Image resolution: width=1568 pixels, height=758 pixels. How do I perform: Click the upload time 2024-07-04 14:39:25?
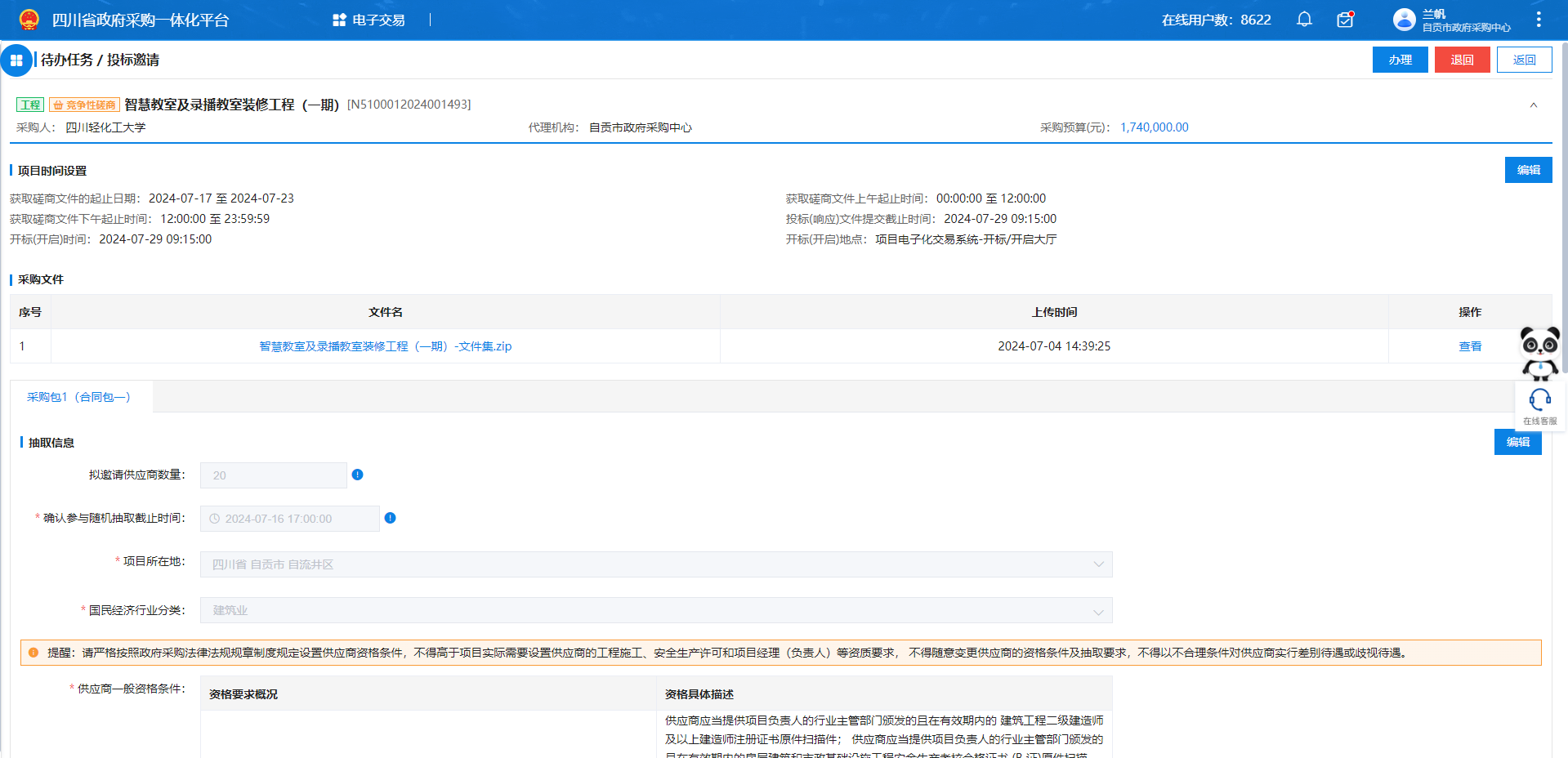1054,346
